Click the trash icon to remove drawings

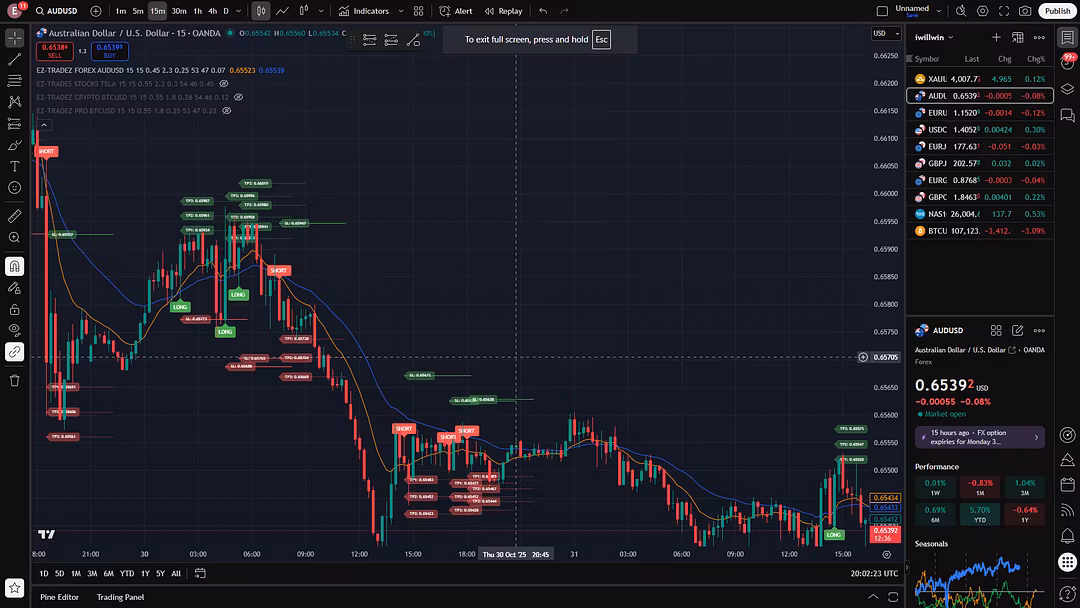pyautogui.click(x=15, y=380)
